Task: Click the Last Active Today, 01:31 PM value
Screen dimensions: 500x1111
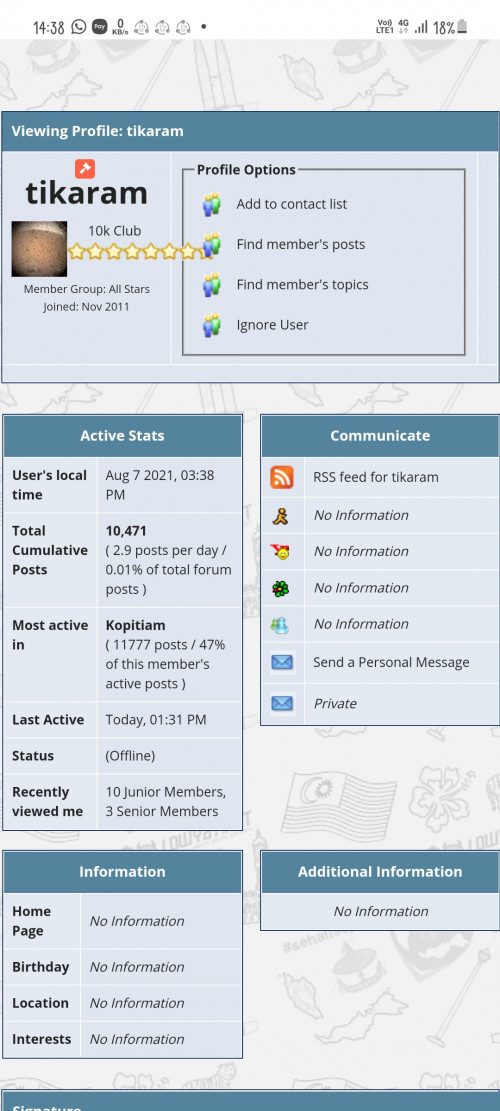Action: 157,720
